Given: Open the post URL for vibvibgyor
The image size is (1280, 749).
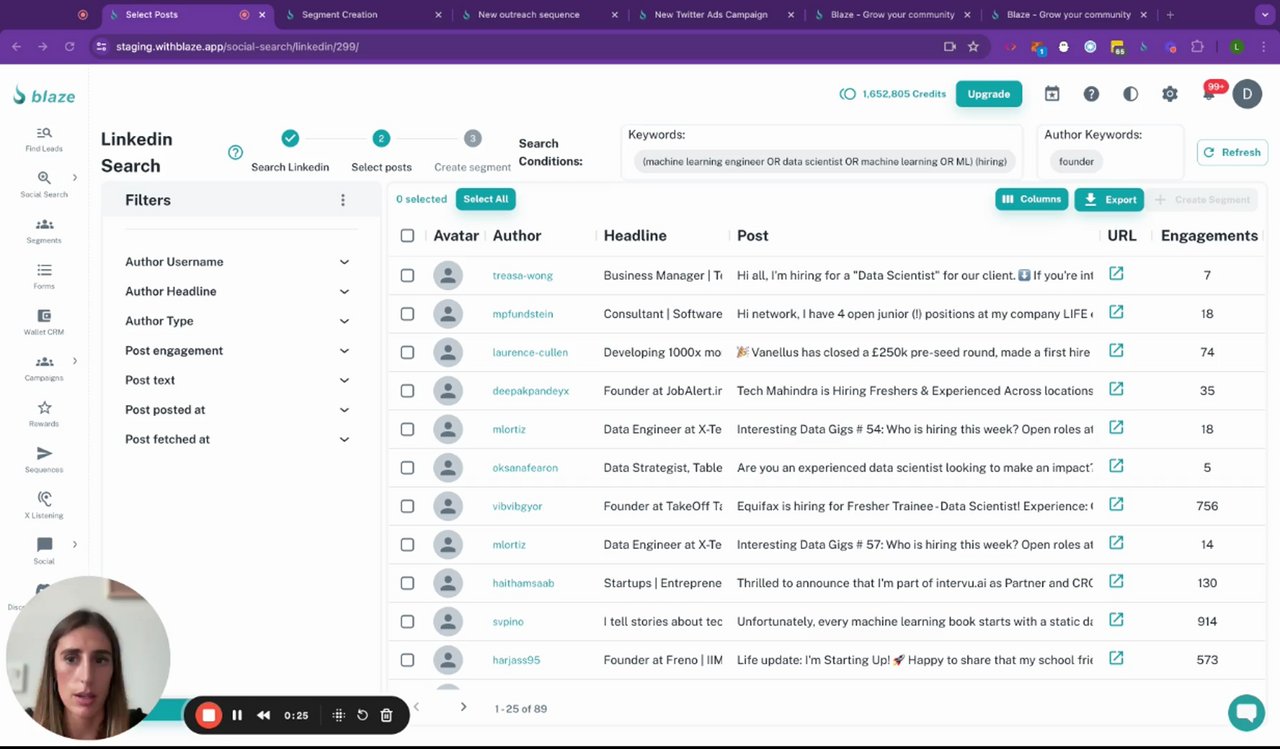Looking at the screenshot, I should tap(1116, 505).
